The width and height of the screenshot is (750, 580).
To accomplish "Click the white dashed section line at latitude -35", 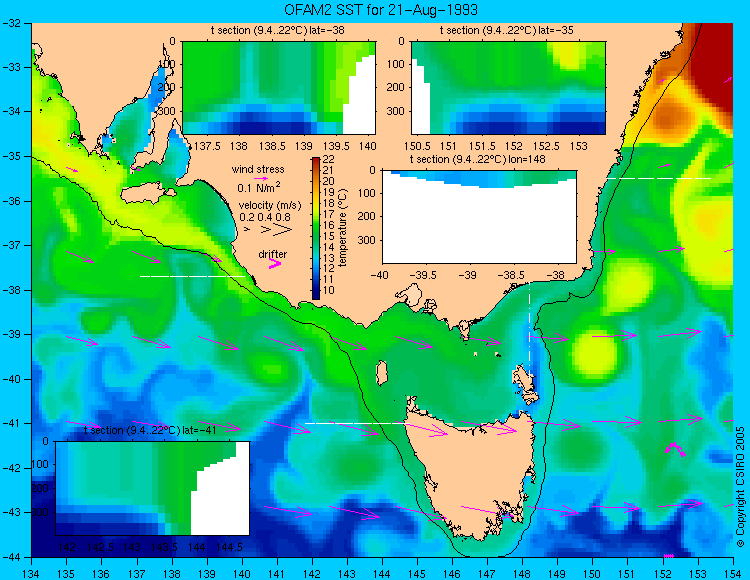I will click(x=659, y=178).
